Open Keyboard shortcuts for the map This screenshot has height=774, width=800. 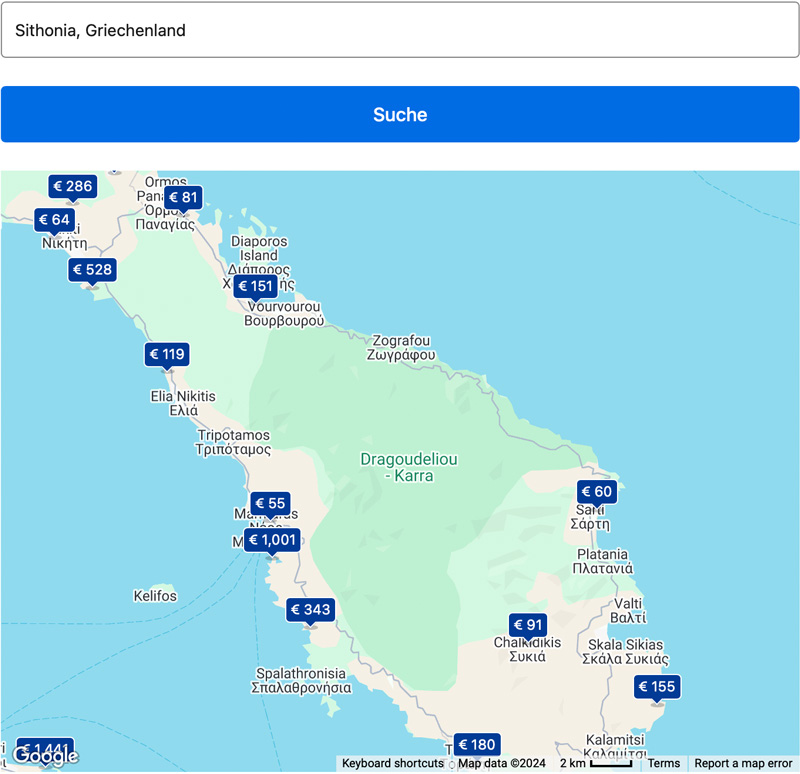tap(392, 763)
